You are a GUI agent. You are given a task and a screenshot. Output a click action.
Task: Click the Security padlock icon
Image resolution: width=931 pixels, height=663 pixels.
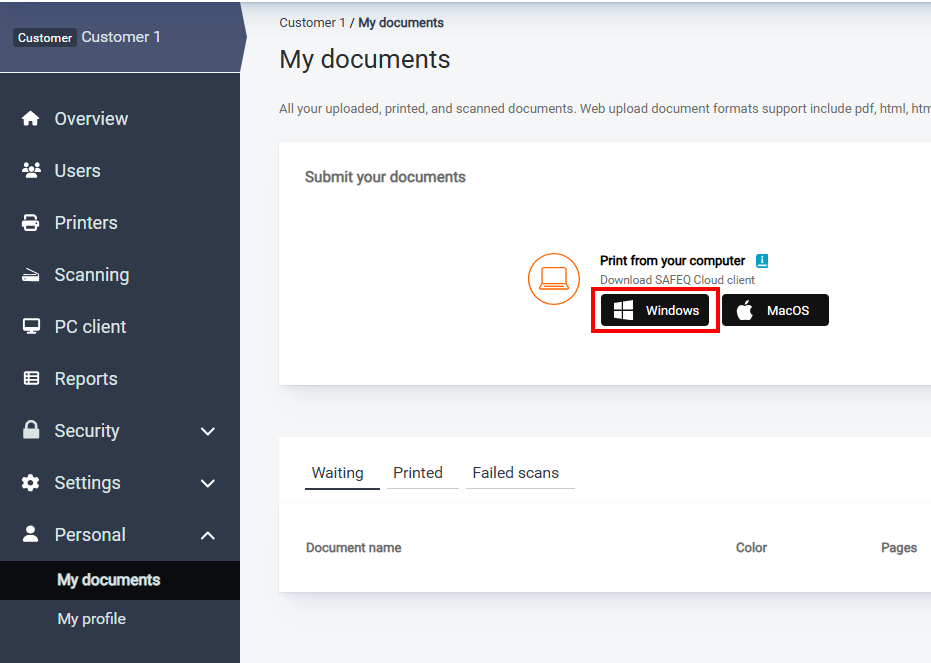31,430
